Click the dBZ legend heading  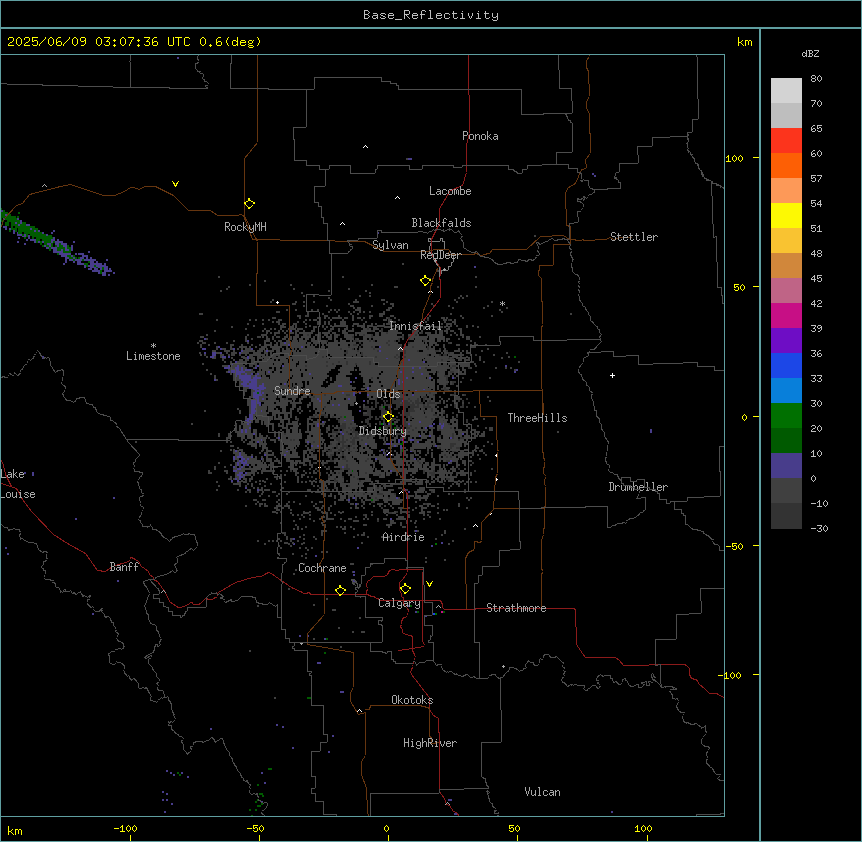coord(810,53)
